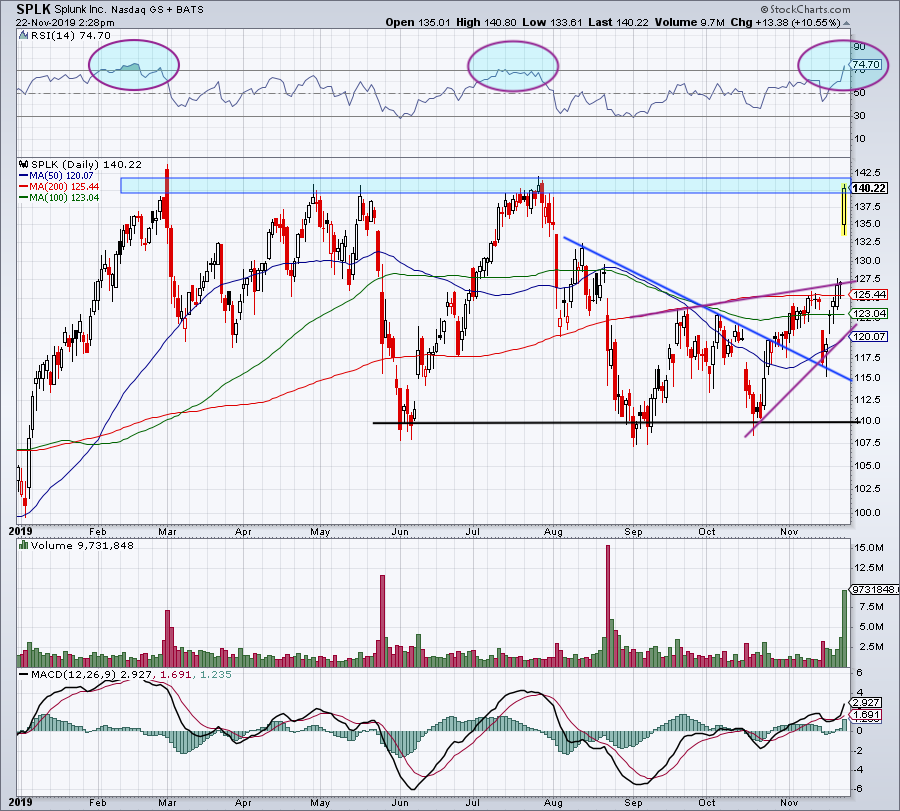Click the 30 label on the RSI axis
The width and height of the screenshot is (900, 811).
pyautogui.click(x=859, y=116)
